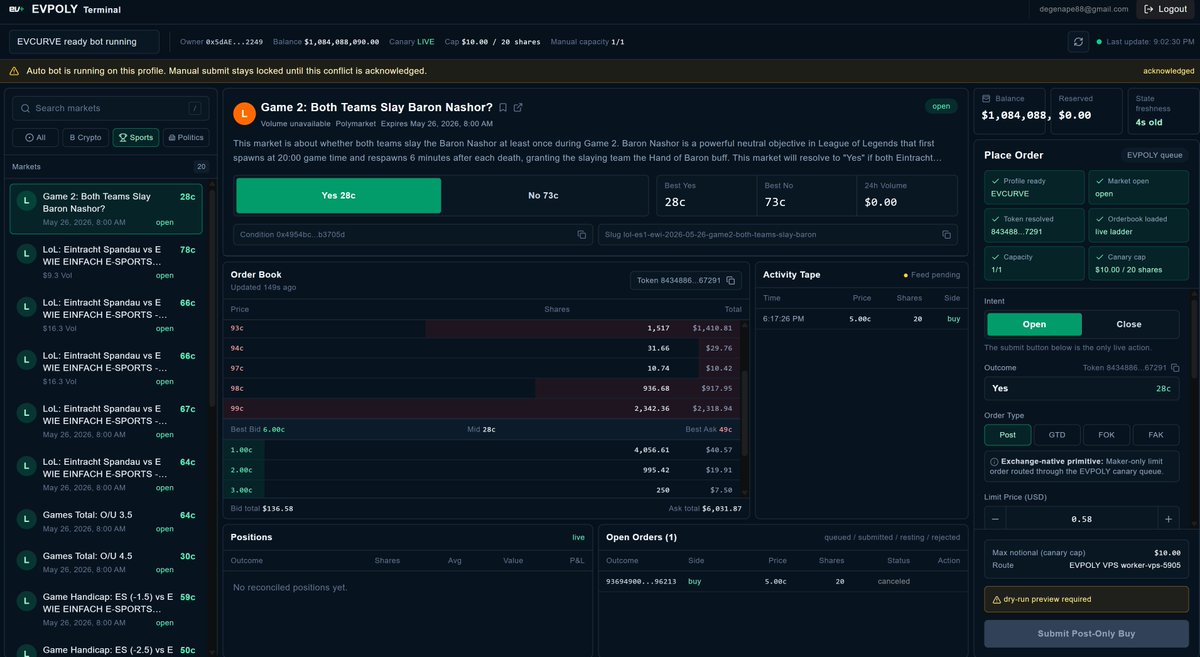Open the 78c LoL Eintracht Spandau market
Screen dimensions: 1200x657
(106, 261)
